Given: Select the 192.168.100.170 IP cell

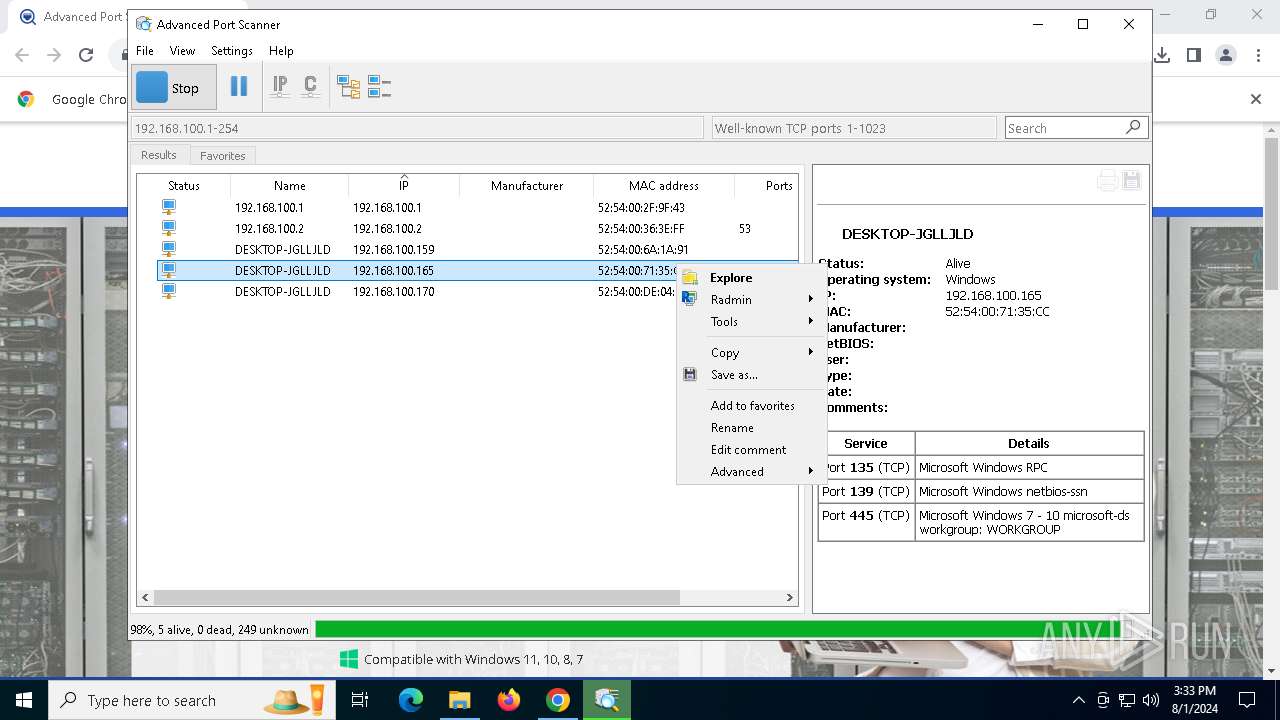Looking at the screenshot, I should pyautogui.click(x=393, y=291).
